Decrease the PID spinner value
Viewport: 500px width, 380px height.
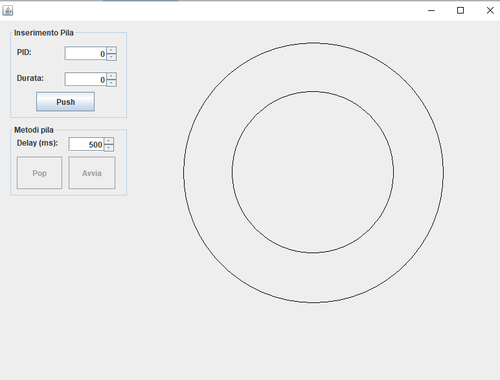[111, 57]
